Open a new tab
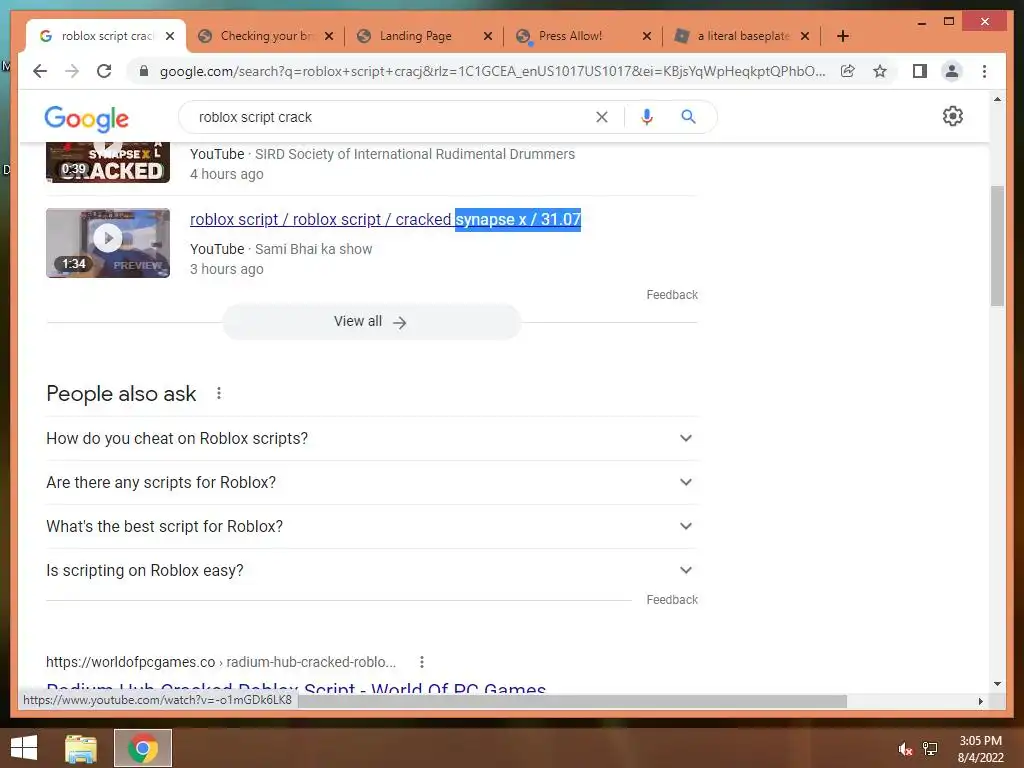Viewport: 1024px width, 768px height. point(842,36)
